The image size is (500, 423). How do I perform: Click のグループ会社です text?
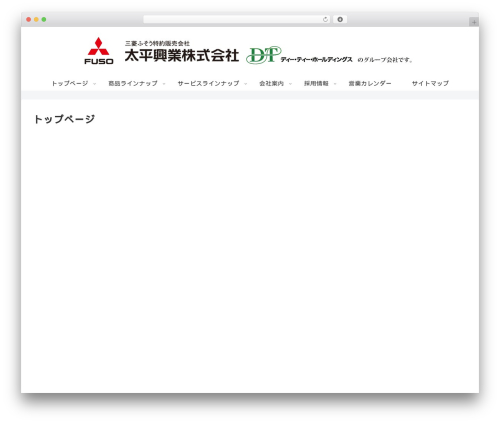(x=385, y=60)
